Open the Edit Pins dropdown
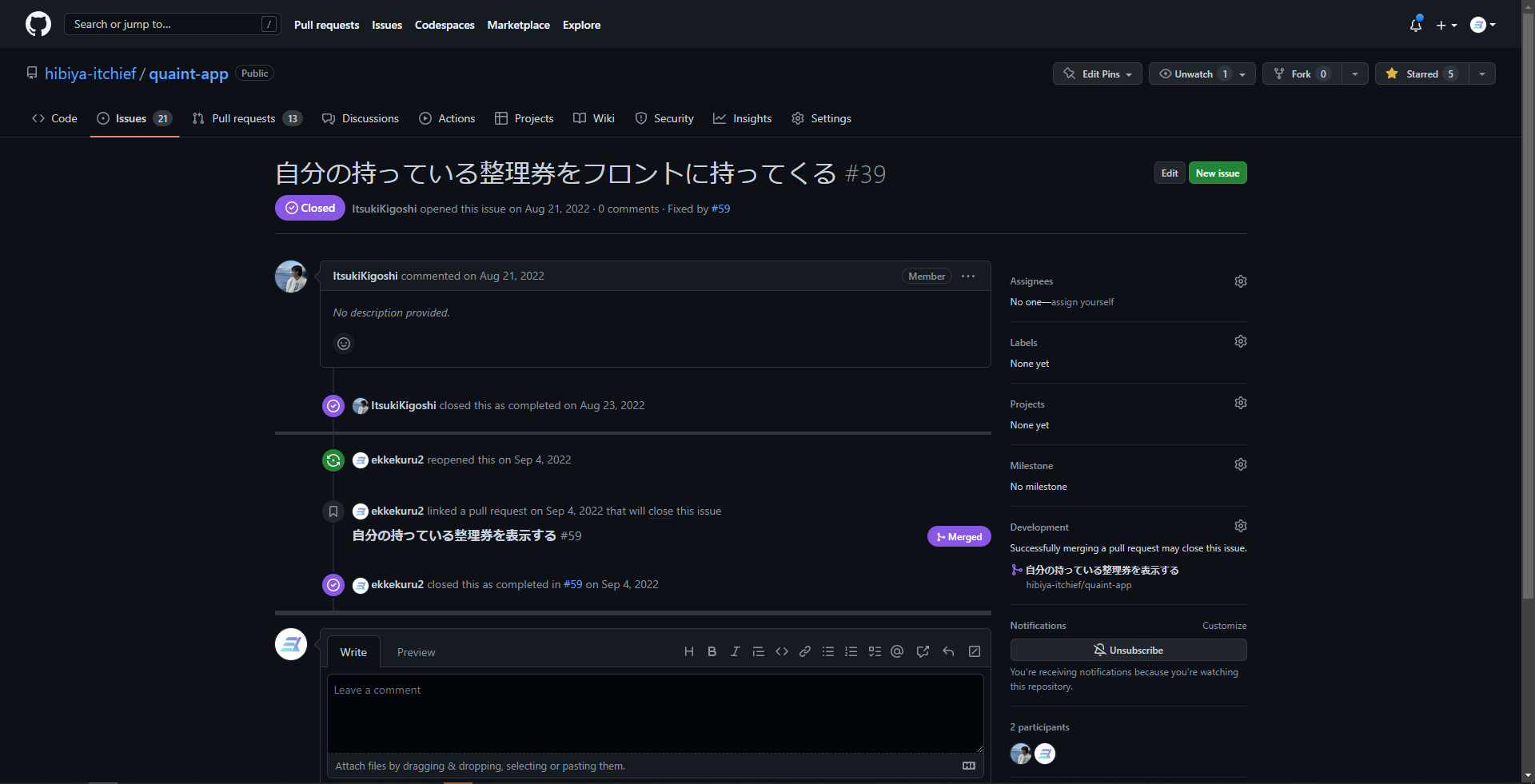 pos(1097,74)
